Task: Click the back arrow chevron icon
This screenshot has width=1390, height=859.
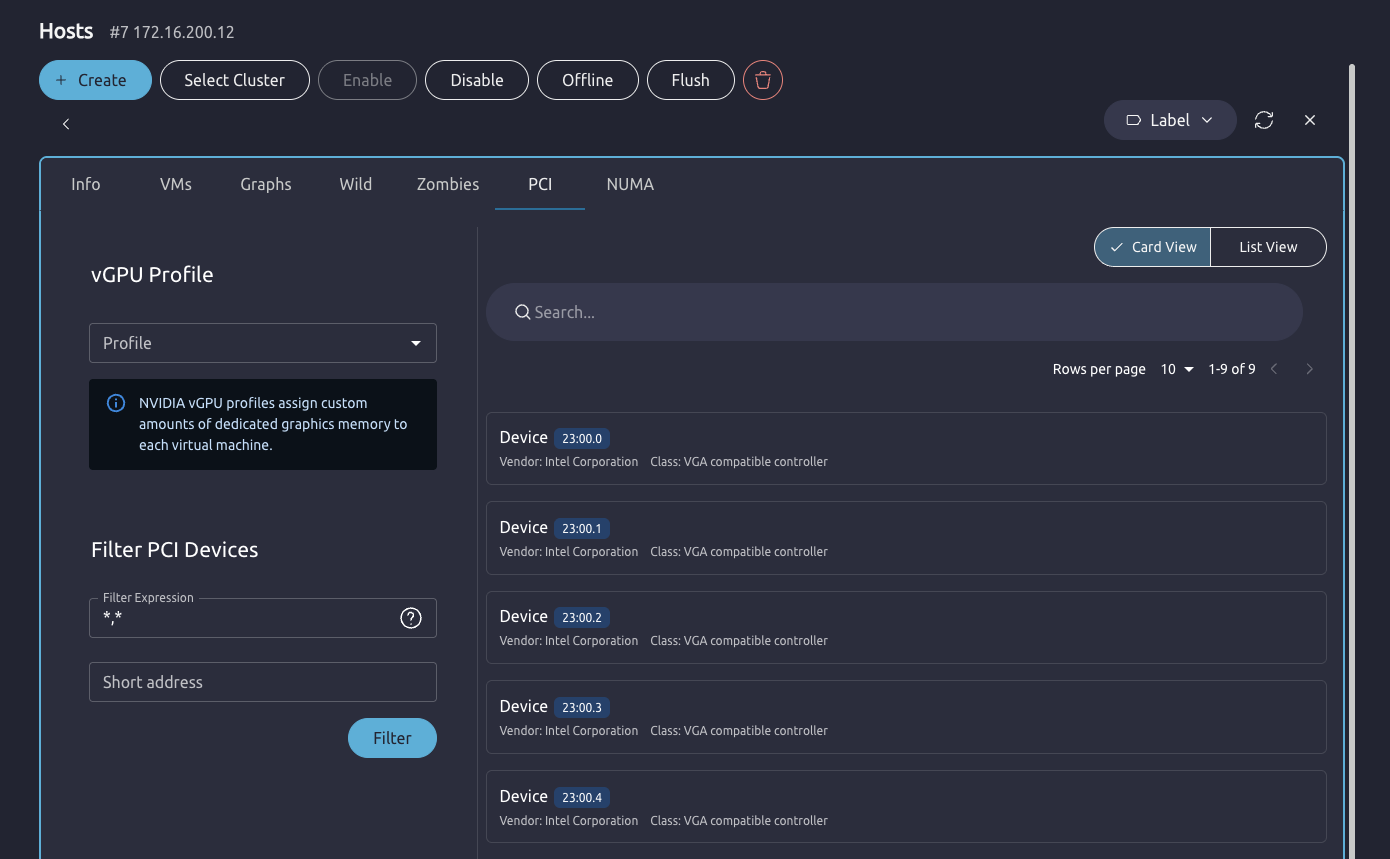Action: tap(66, 124)
